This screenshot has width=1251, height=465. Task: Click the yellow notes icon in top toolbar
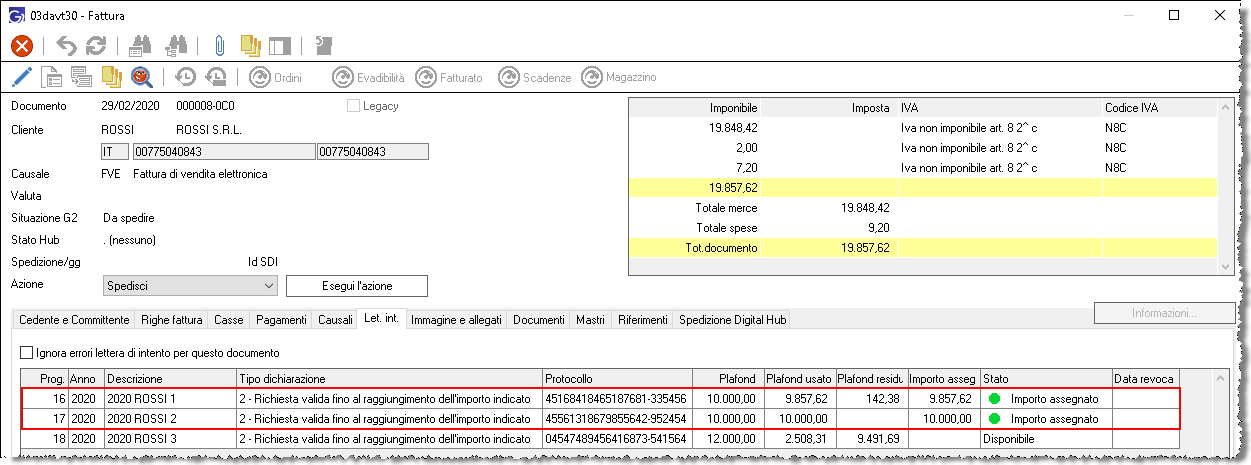pos(250,45)
